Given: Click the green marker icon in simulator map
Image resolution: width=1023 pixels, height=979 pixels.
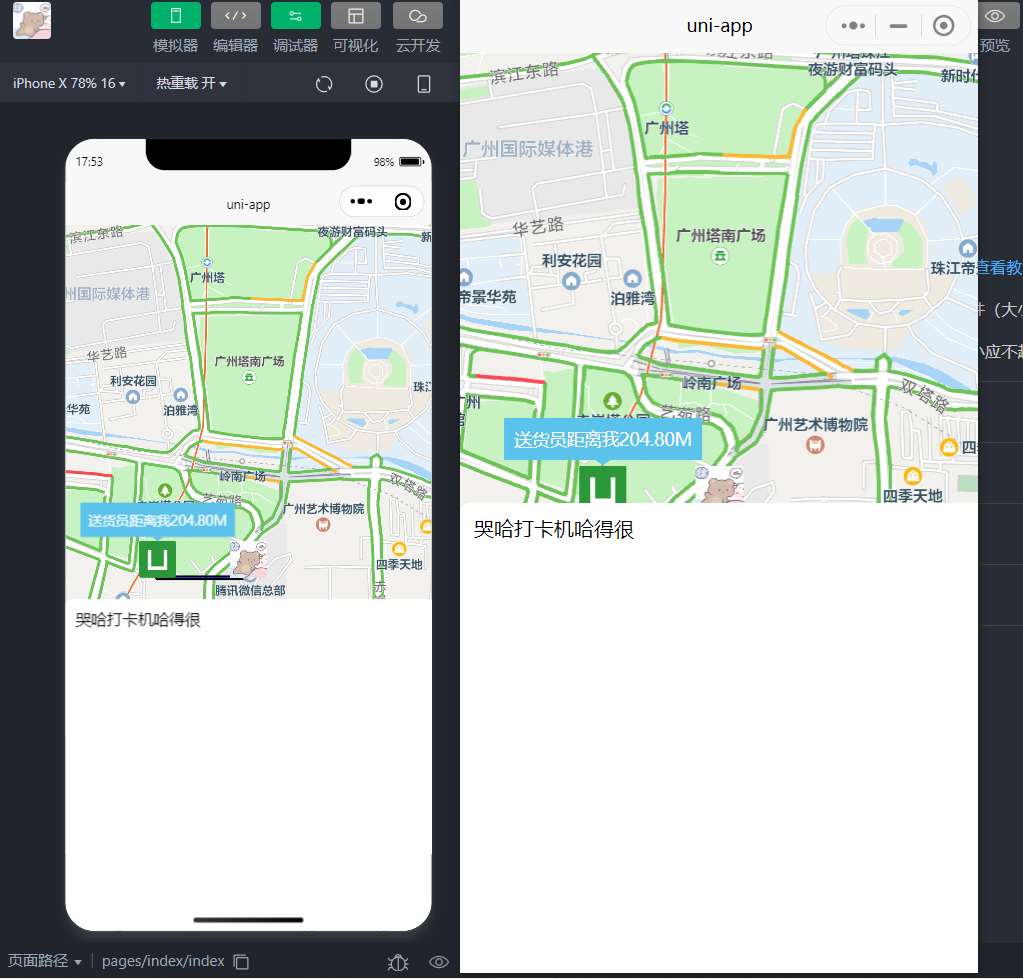Looking at the screenshot, I should (x=157, y=559).
